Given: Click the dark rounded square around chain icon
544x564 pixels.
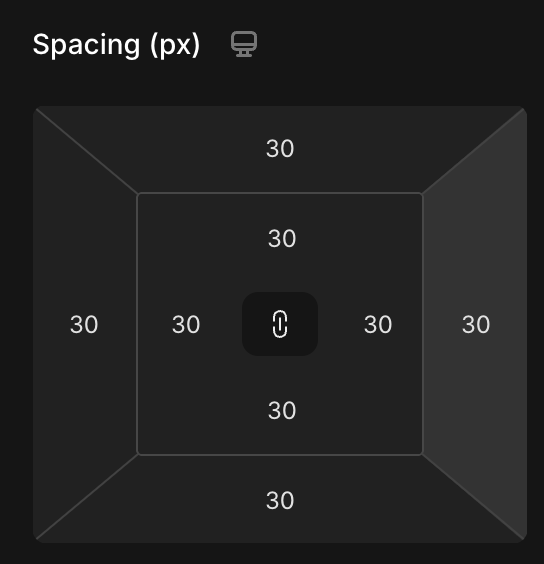Looking at the screenshot, I should (280, 324).
